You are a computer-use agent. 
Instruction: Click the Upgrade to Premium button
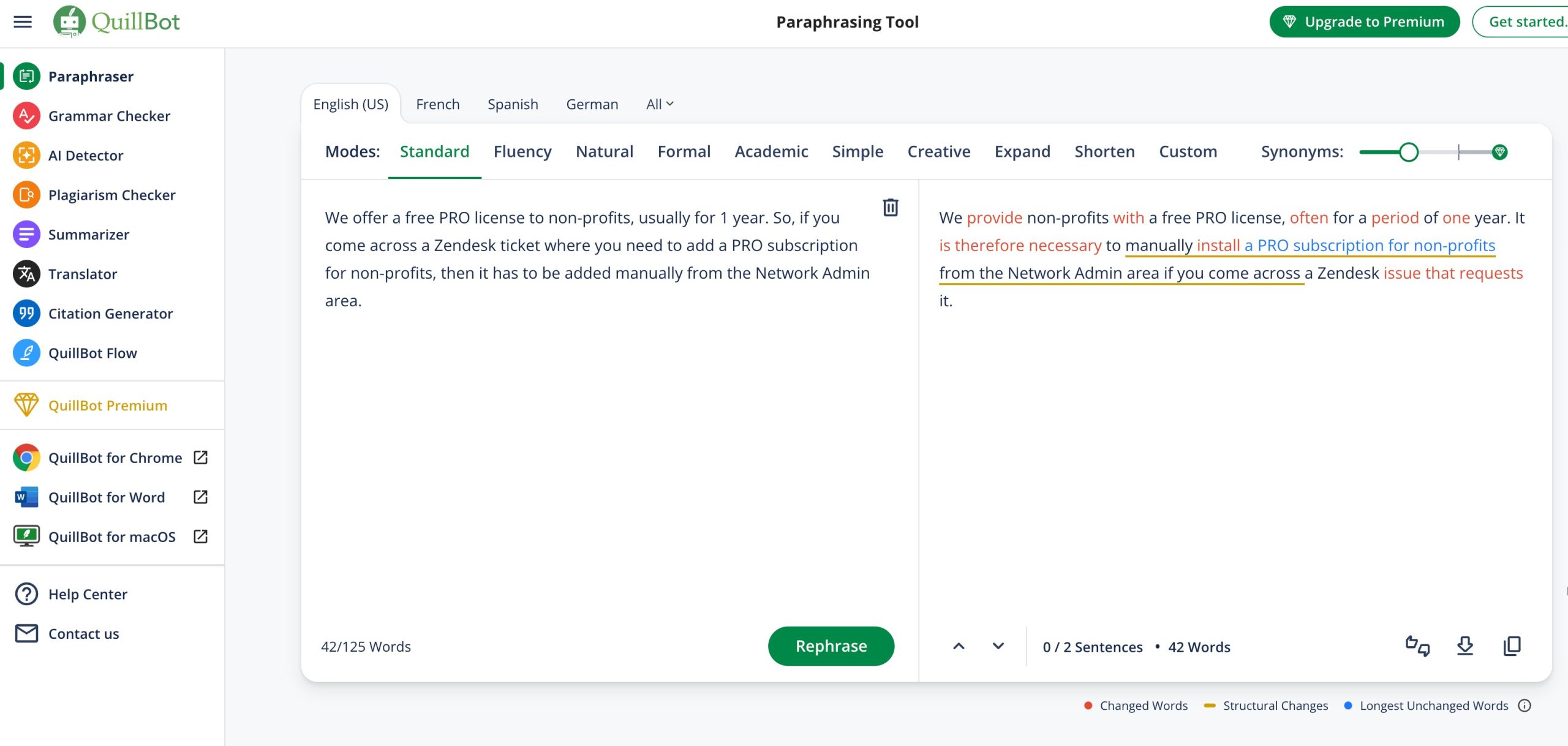pyautogui.click(x=1364, y=22)
